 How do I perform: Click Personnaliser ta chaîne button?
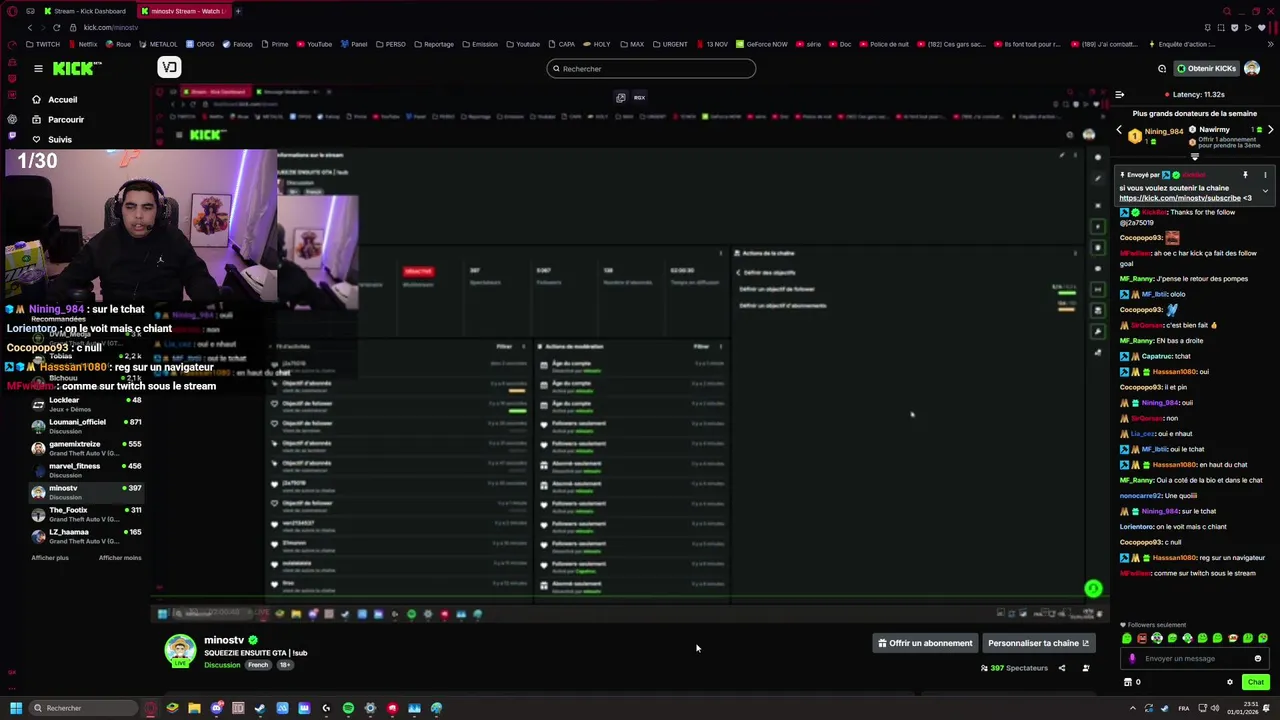point(1038,643)
